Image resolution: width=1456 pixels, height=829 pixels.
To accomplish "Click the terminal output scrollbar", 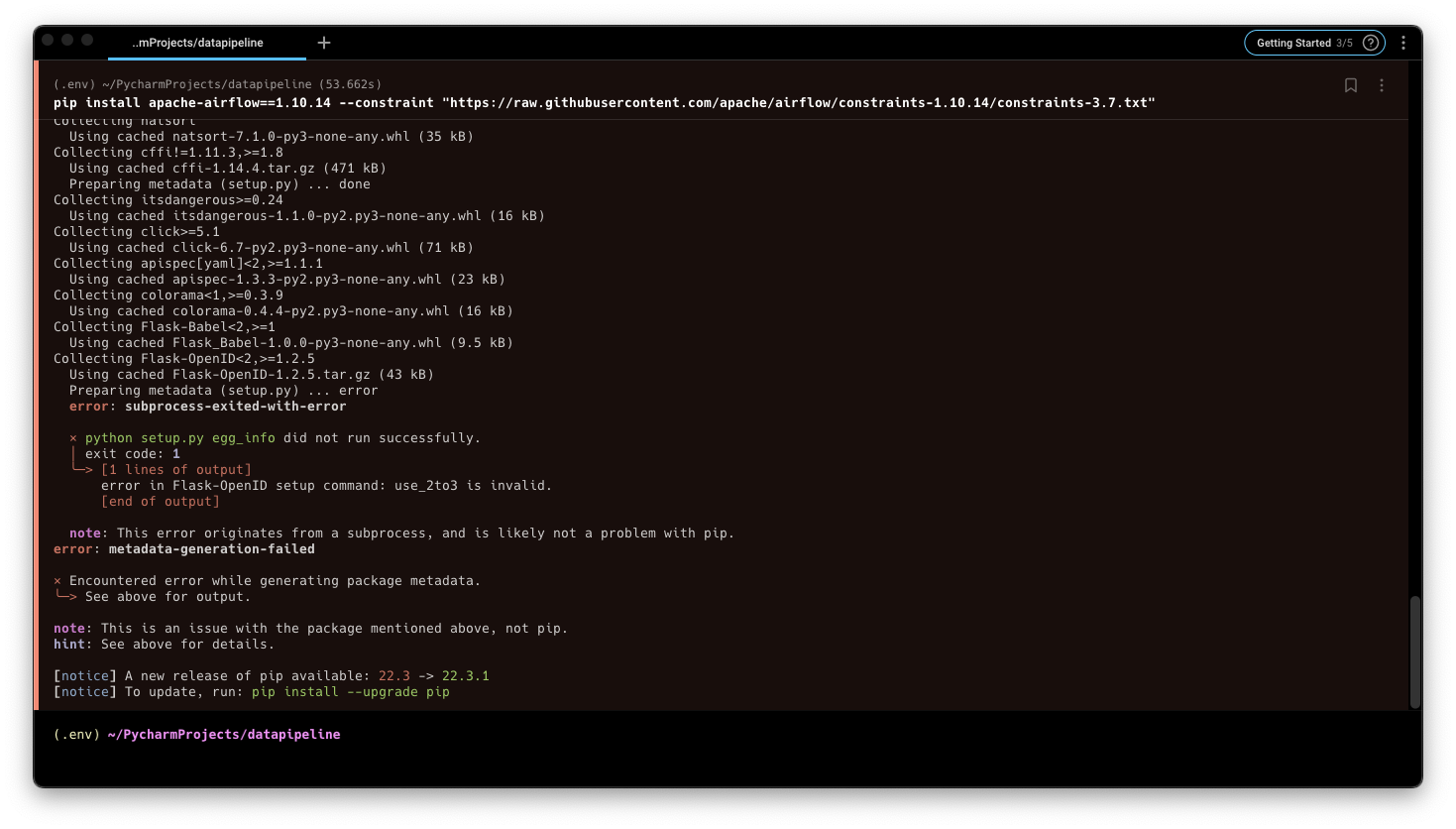I will pos(1415,651).
